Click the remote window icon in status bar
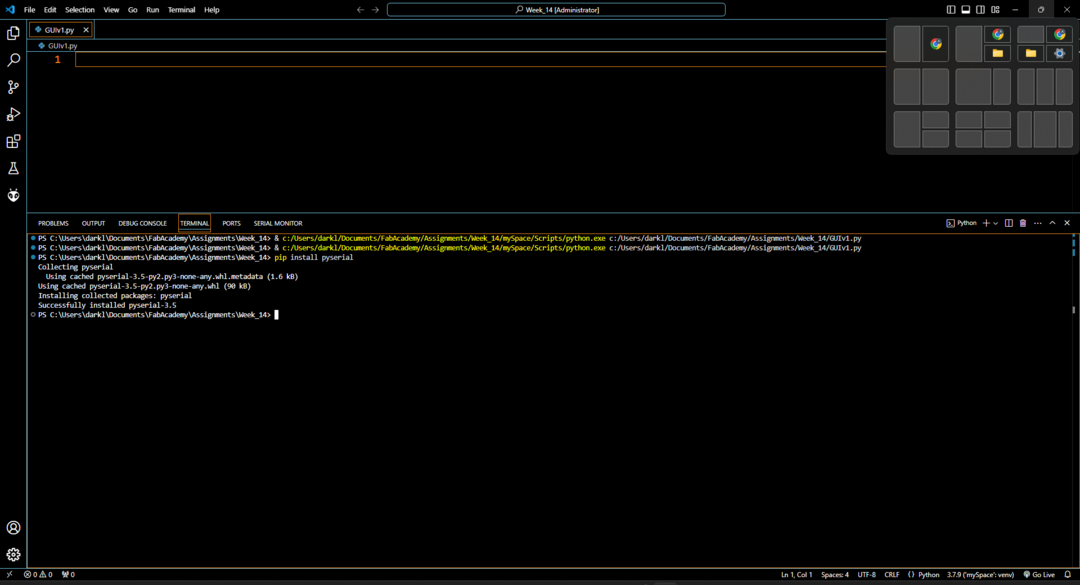Image resolution: width=1080 pixels, height=585 pixels. tap(10, 575)
